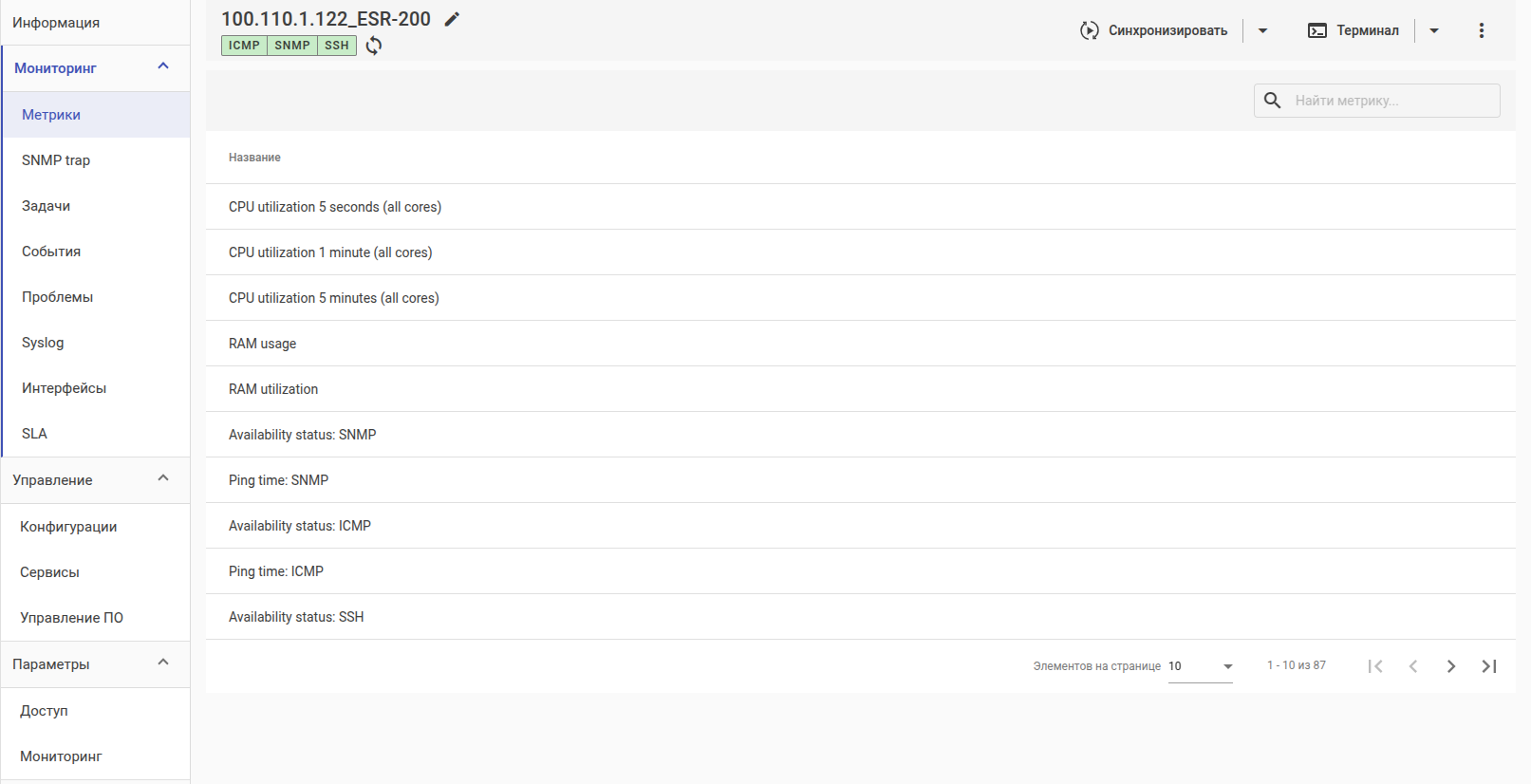
Task: Expand the Синхронизировать dropdown arrow
Action: (x=1262, y=30)
